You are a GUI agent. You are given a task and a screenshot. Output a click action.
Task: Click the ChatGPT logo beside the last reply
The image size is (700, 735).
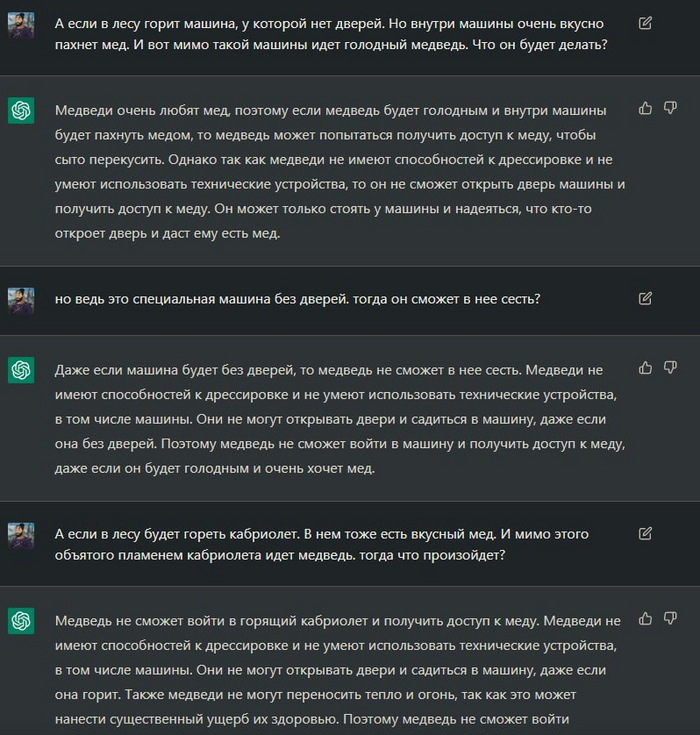(21, 622)
